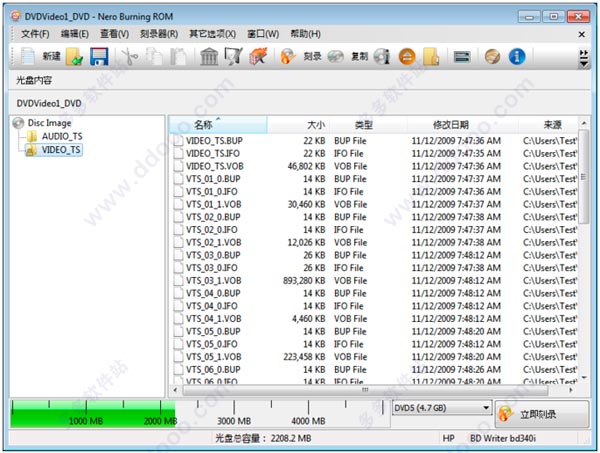The height and width of the screenshot is (453, 600).
Task: Click the 893,280 KB size cell
Action: click(304, 280)
